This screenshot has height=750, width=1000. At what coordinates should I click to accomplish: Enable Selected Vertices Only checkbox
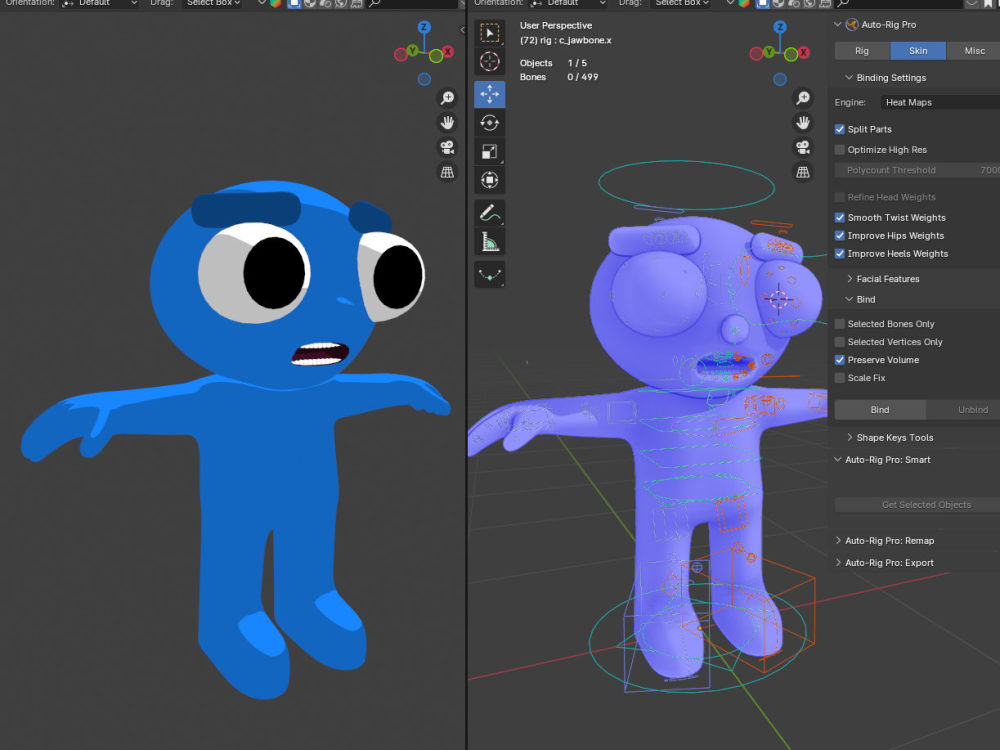(840, 342)
